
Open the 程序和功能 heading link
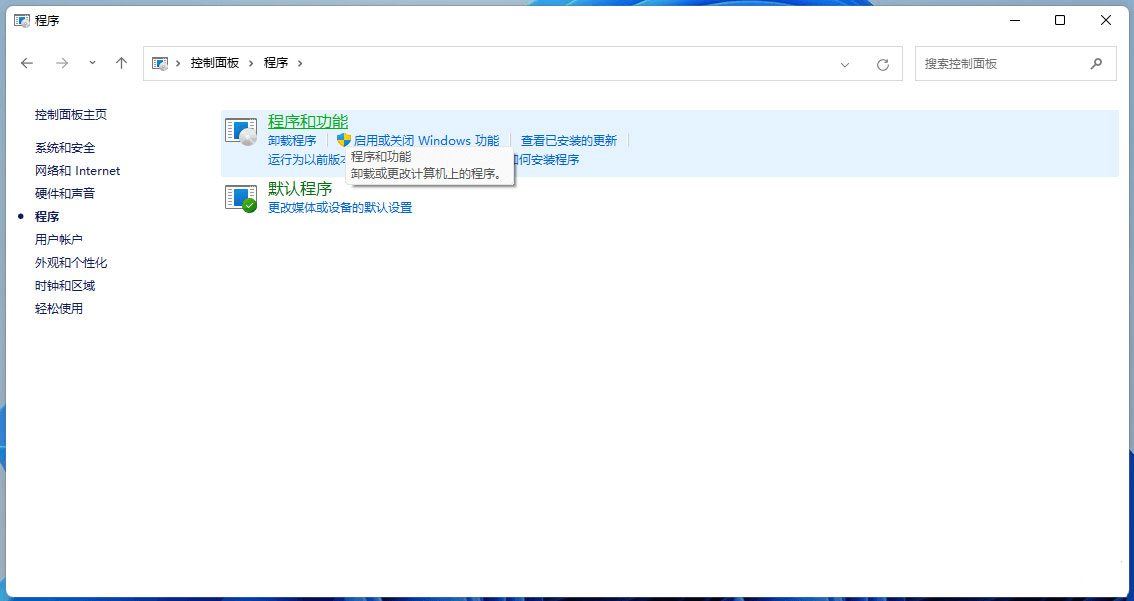[x=308, y=122]
